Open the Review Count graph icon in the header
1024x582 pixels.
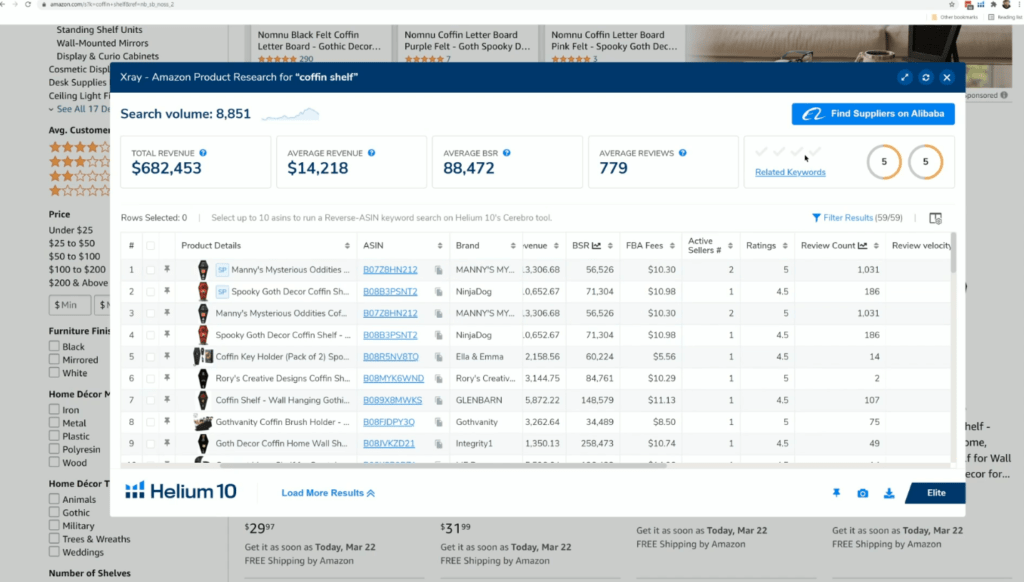pyautogui.click(x=863, y=246)
